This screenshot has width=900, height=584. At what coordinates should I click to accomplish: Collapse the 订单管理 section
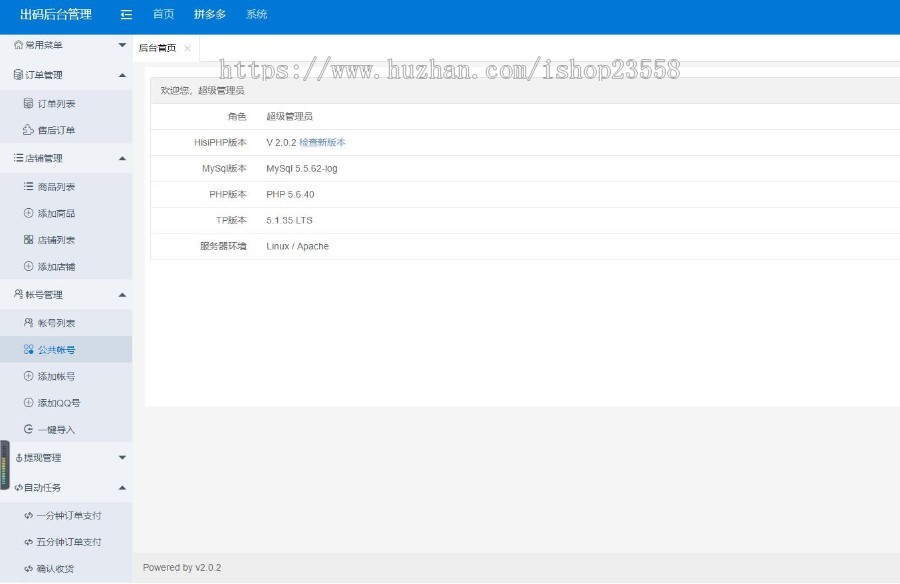122,74
